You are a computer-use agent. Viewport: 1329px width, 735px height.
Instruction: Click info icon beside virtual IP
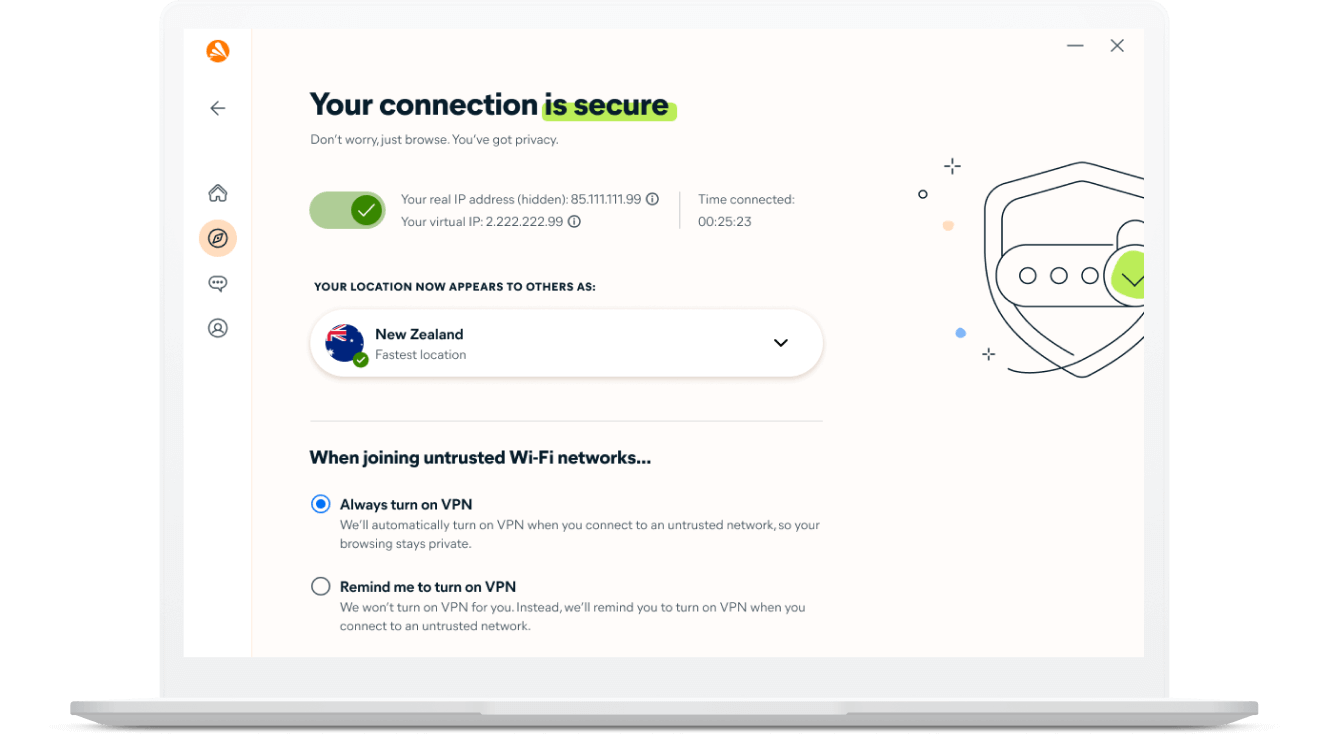point(574,222)
